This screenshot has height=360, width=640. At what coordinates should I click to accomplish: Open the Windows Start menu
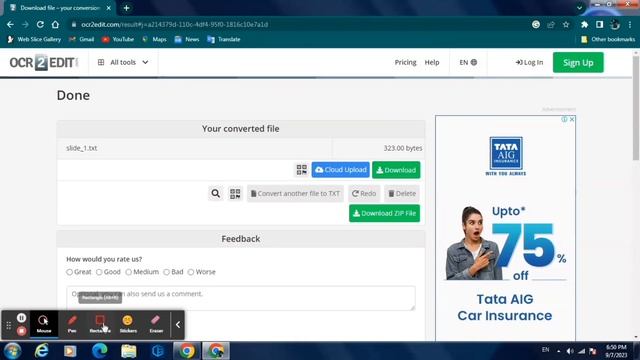coord(12,351)
